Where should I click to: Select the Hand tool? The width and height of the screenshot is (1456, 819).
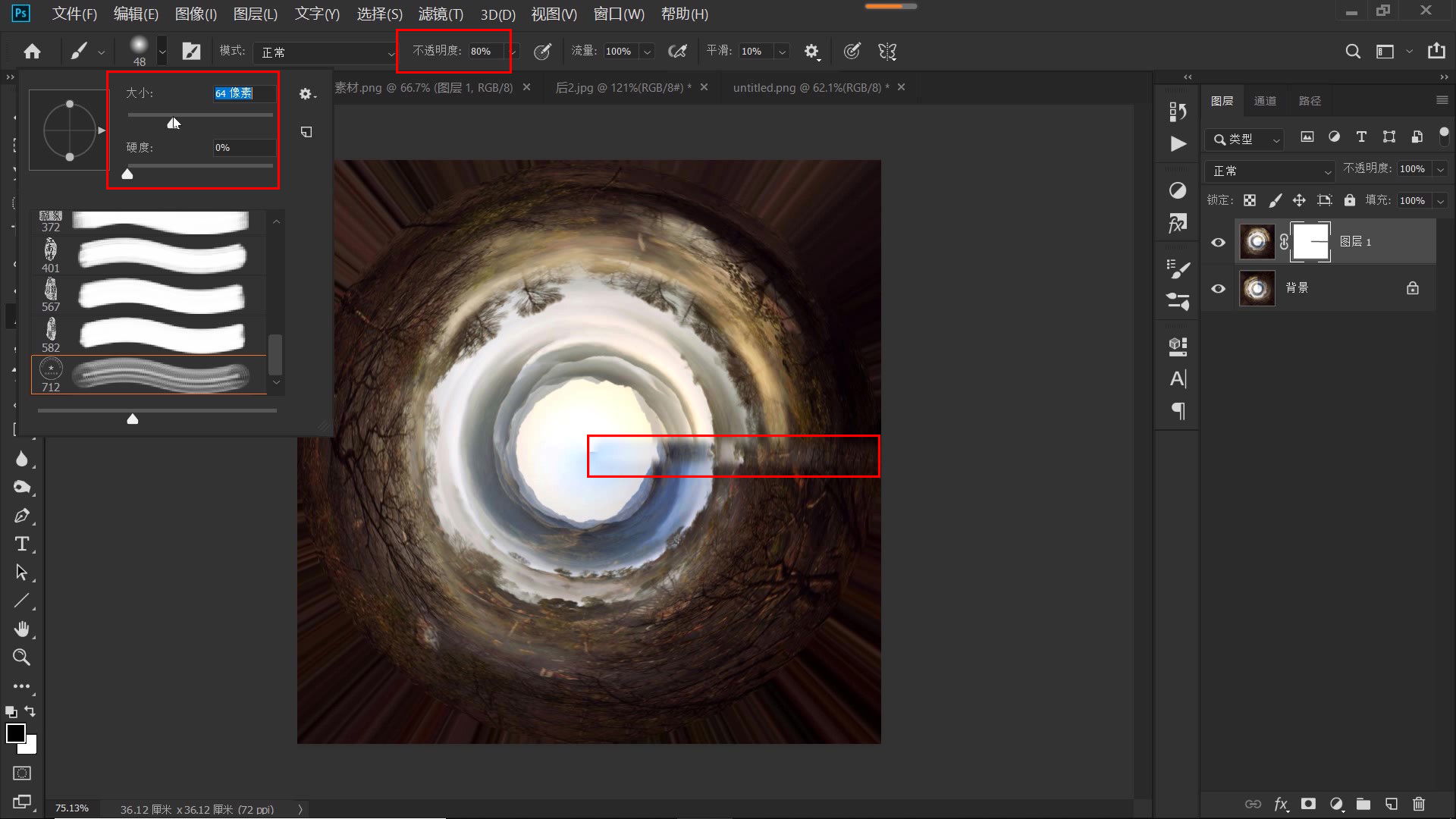(x=22, y=629)
